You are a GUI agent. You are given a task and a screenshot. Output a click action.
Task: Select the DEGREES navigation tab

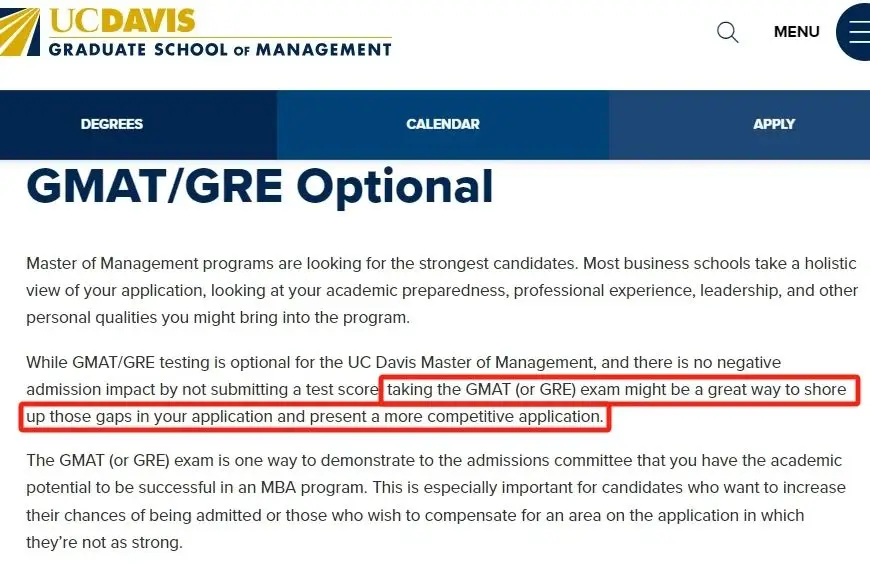click(x=112, y=124)
